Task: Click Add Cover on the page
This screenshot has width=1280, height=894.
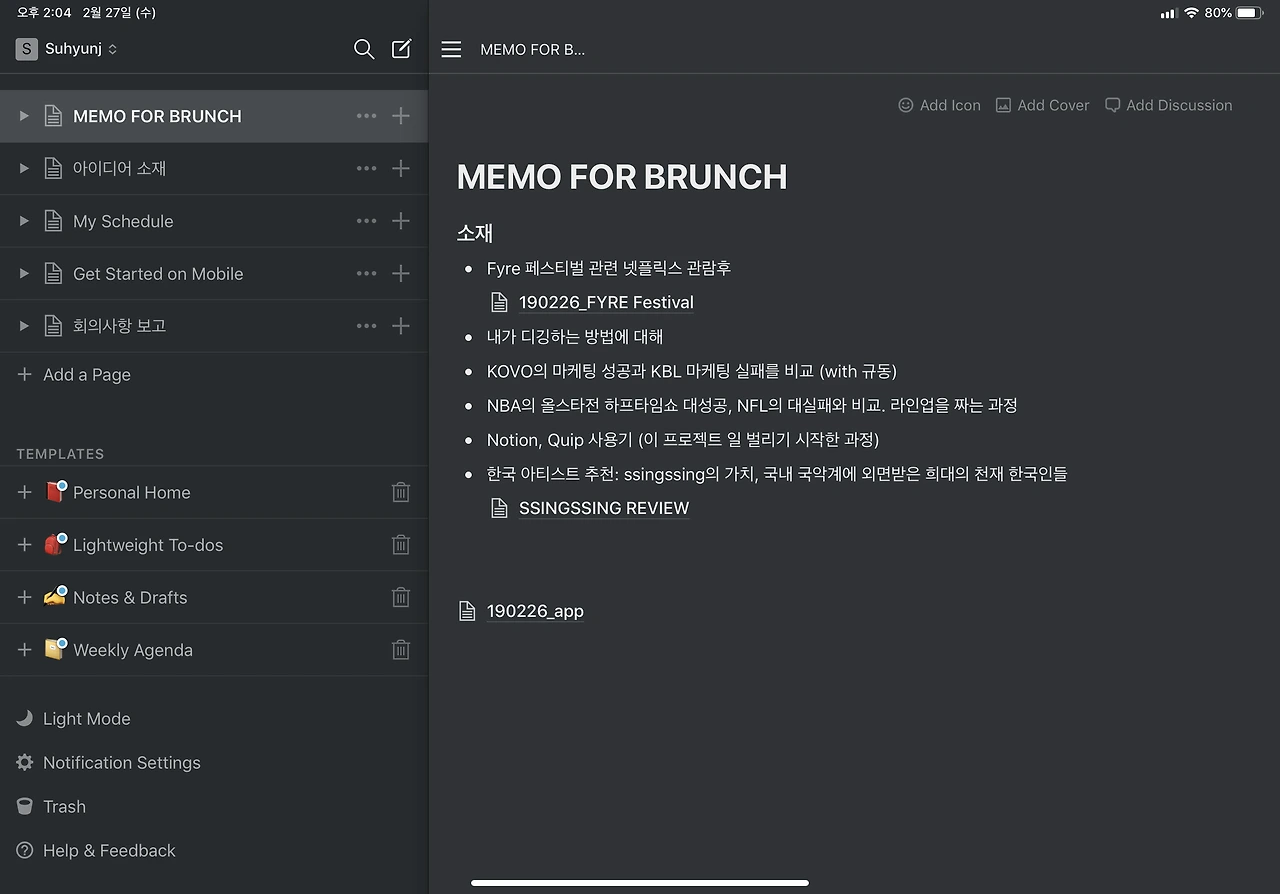Action: point(1042,105)
